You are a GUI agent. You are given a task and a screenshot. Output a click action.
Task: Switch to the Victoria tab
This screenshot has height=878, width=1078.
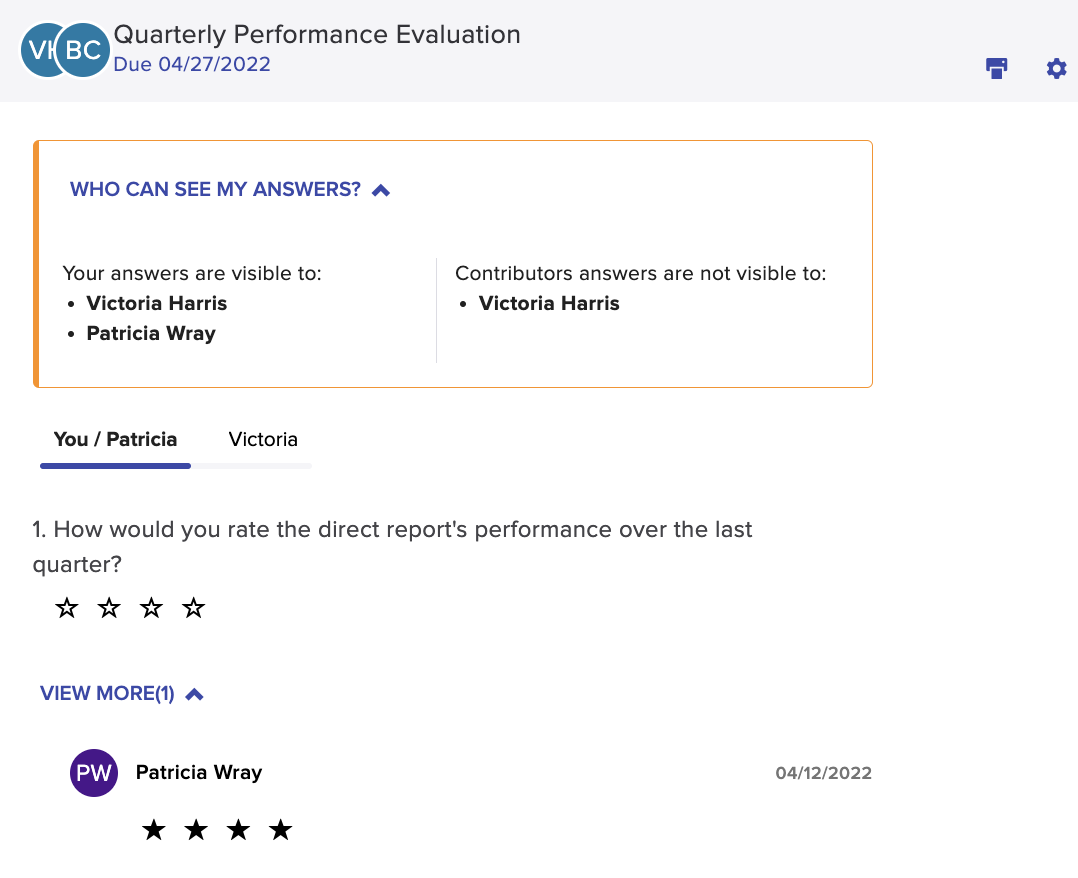tap(263, 439)
